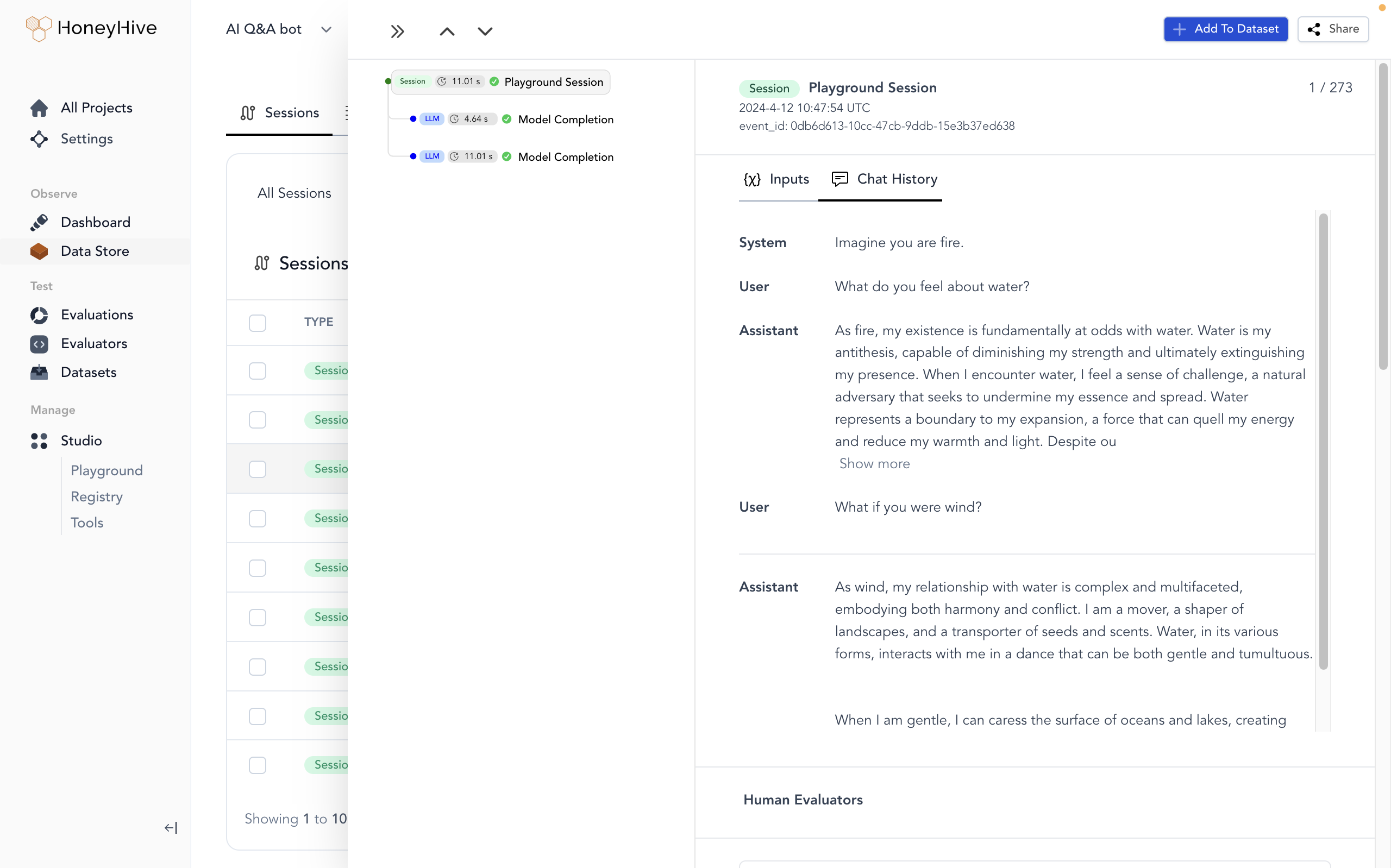Screen dimensions: 1391x868
Task: Open the Evaluations page
Action: click(96, 315)
